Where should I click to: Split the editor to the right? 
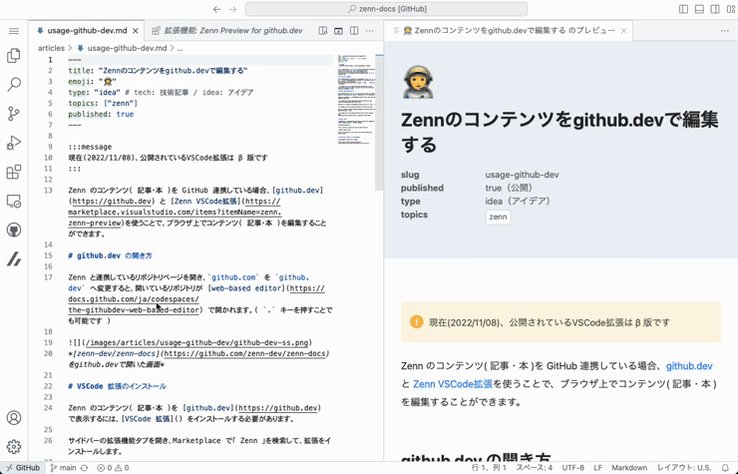[354, 31]
